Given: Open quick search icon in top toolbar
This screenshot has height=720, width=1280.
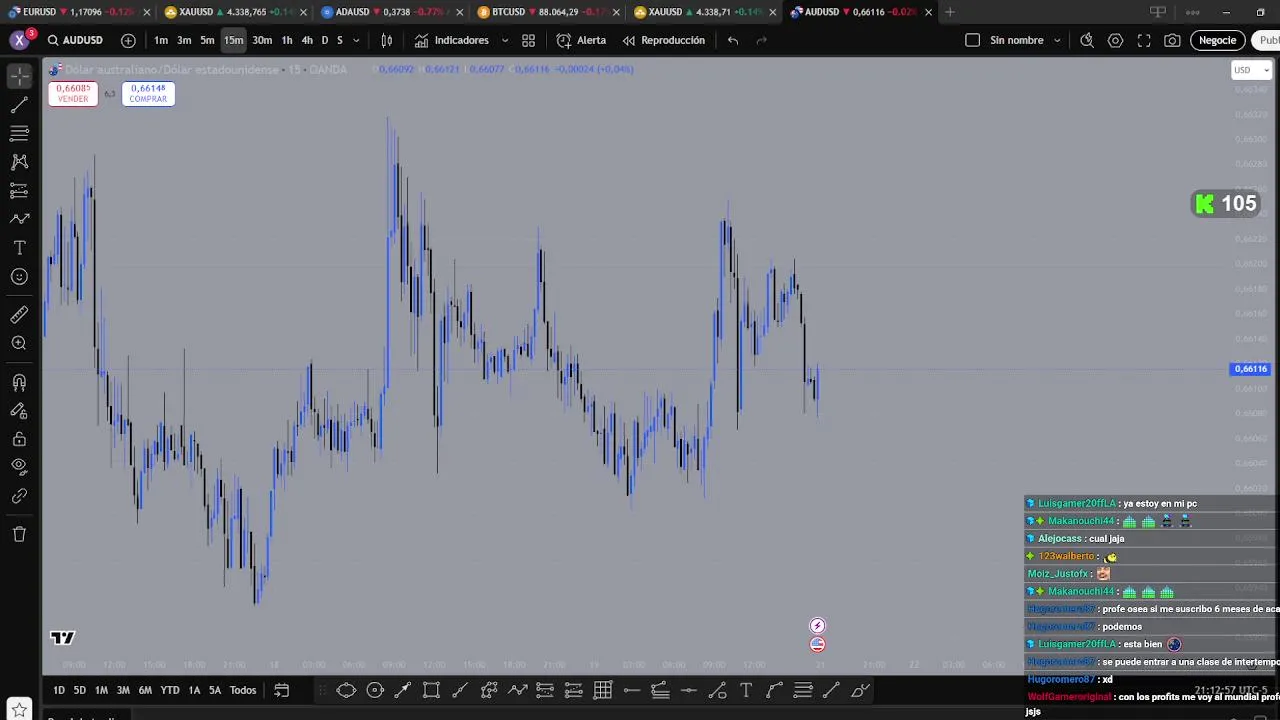Looking at the screenshot, I should click(x=1087, y=40).
